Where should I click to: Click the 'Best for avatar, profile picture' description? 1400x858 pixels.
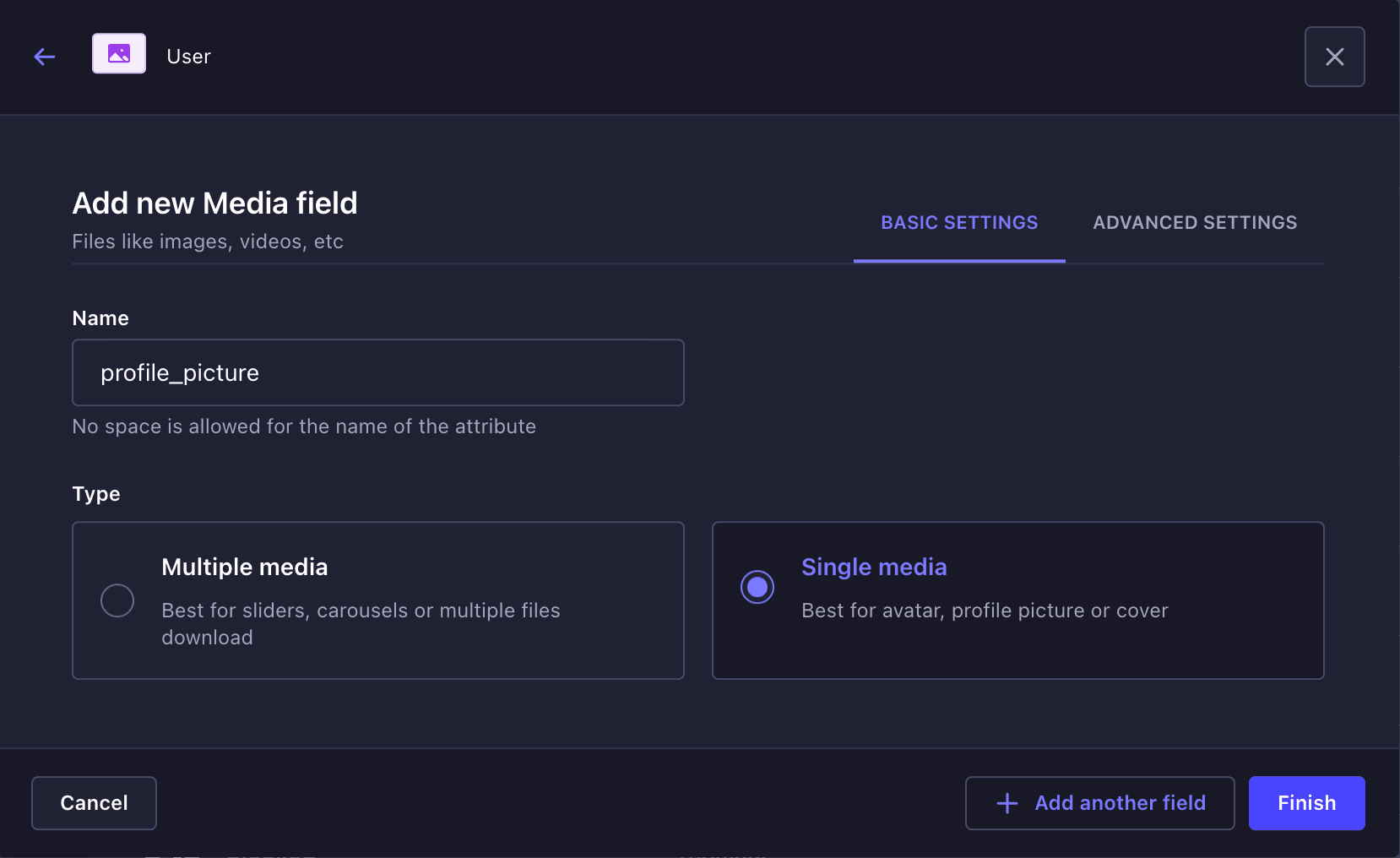985,611
